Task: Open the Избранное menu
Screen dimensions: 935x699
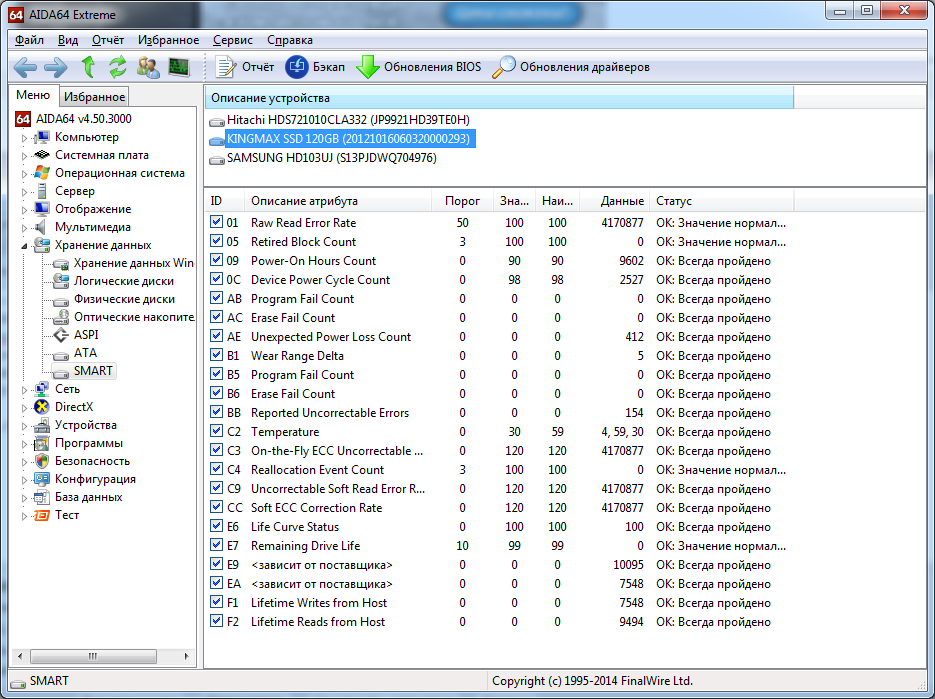Action: 169,40
